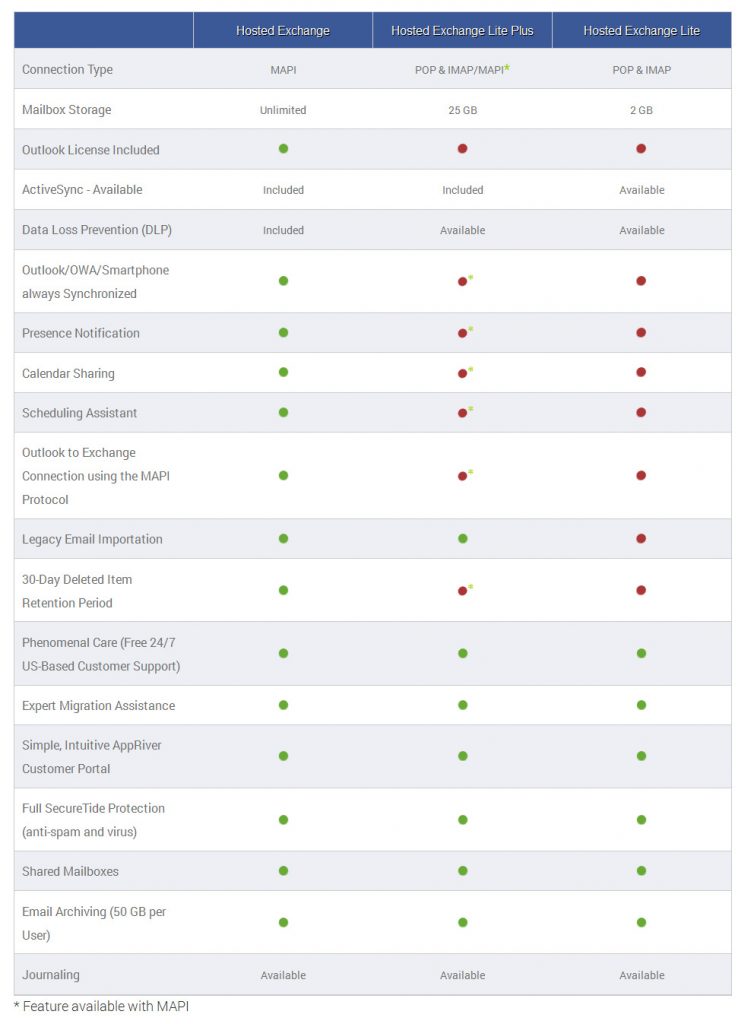Click green dot for Outlook License under Hosted Exchange
This screenshot has height=1024, width=751.
coord(283,149)
